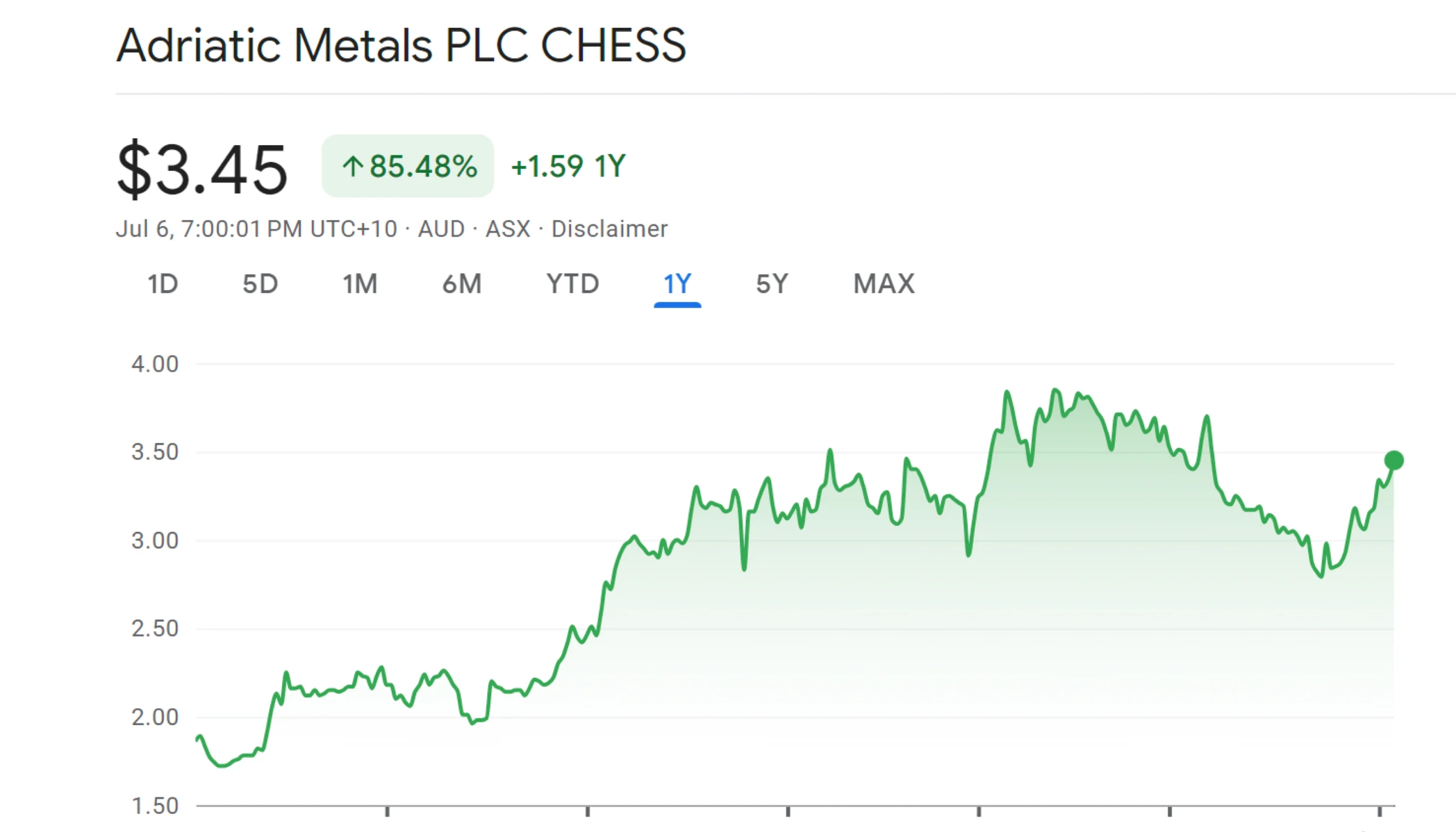The image size is (1456, 832).
Task: Click the 4.00 y-axis label
Action: (156, 363)
